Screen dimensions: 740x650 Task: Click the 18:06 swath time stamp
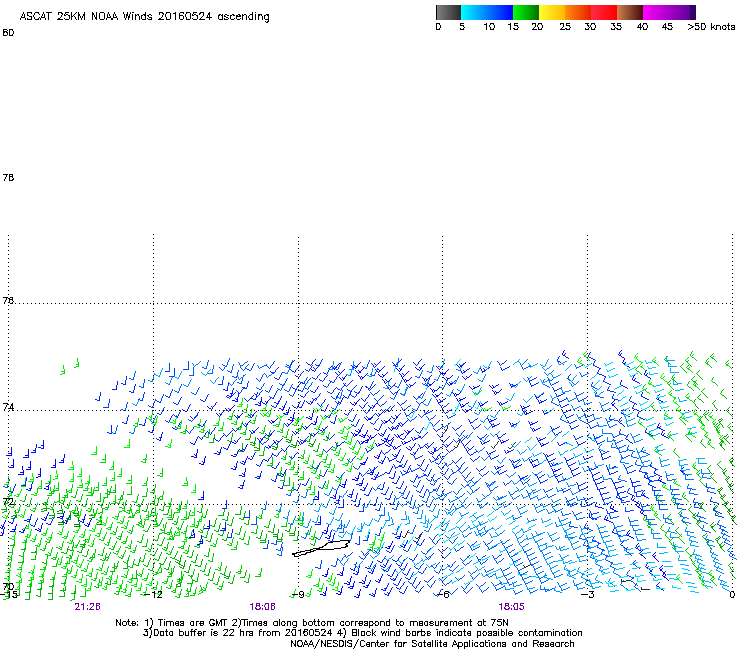[262, 607]
